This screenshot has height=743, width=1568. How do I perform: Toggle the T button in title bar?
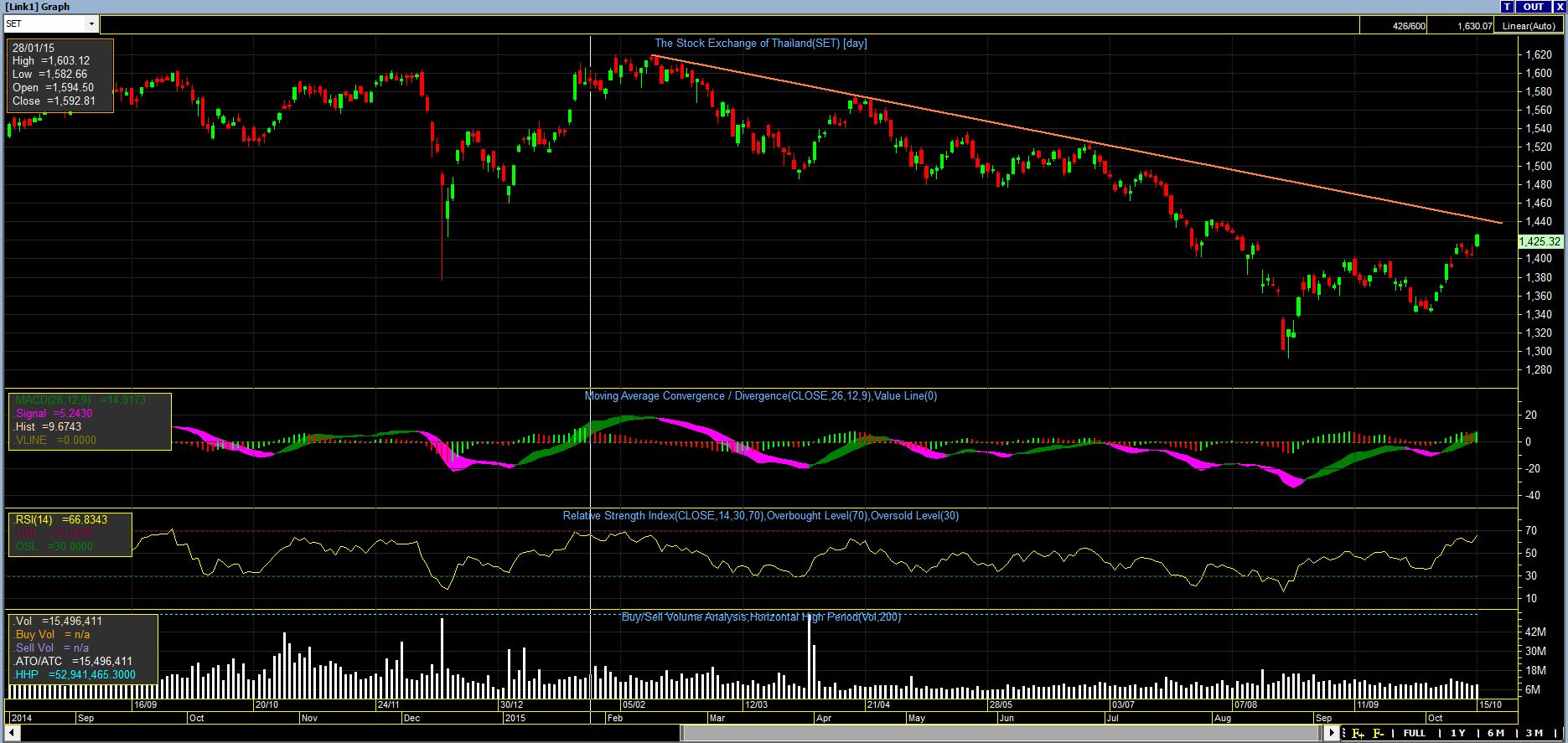1508,7
